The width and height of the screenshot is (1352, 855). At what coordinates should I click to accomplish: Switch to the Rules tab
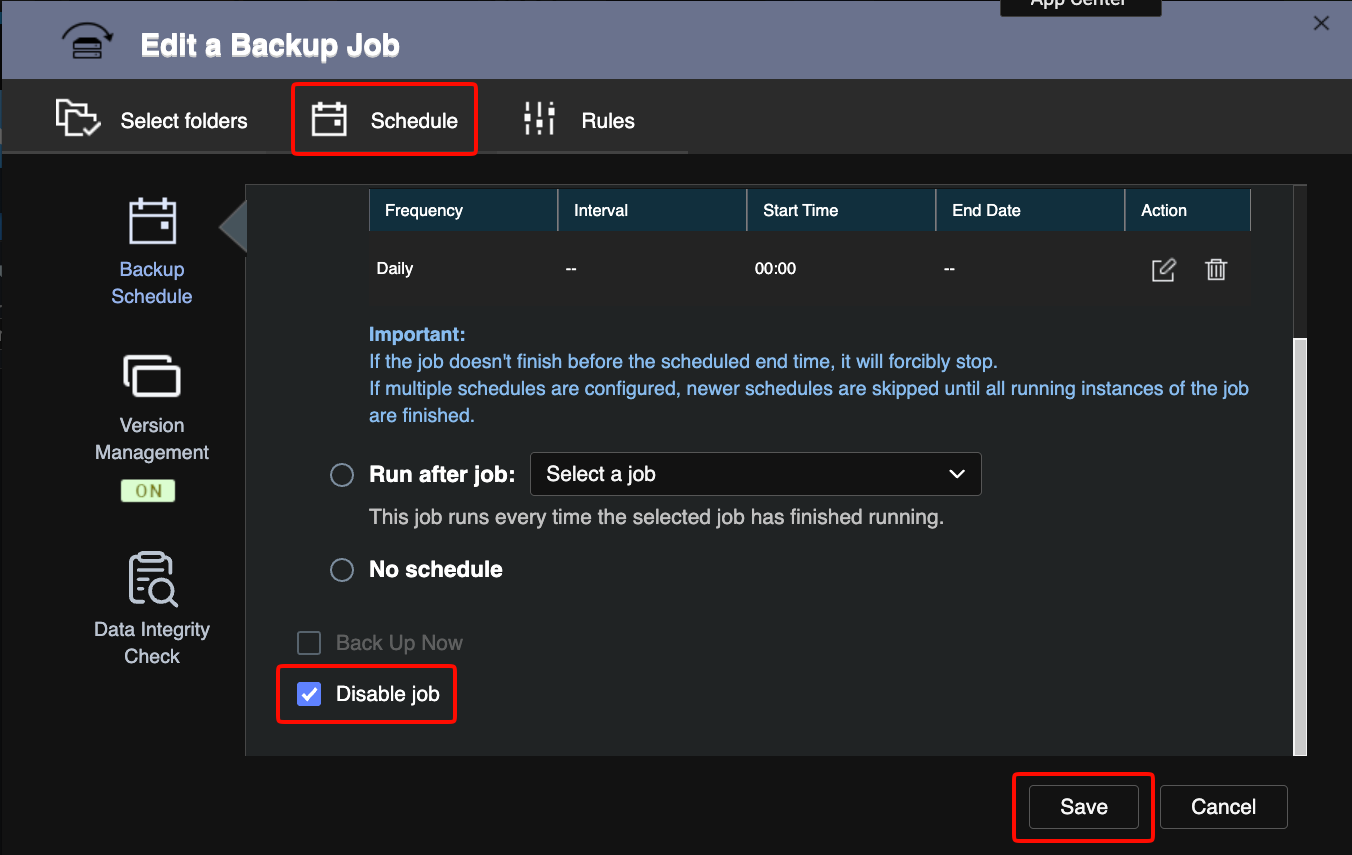579,120
